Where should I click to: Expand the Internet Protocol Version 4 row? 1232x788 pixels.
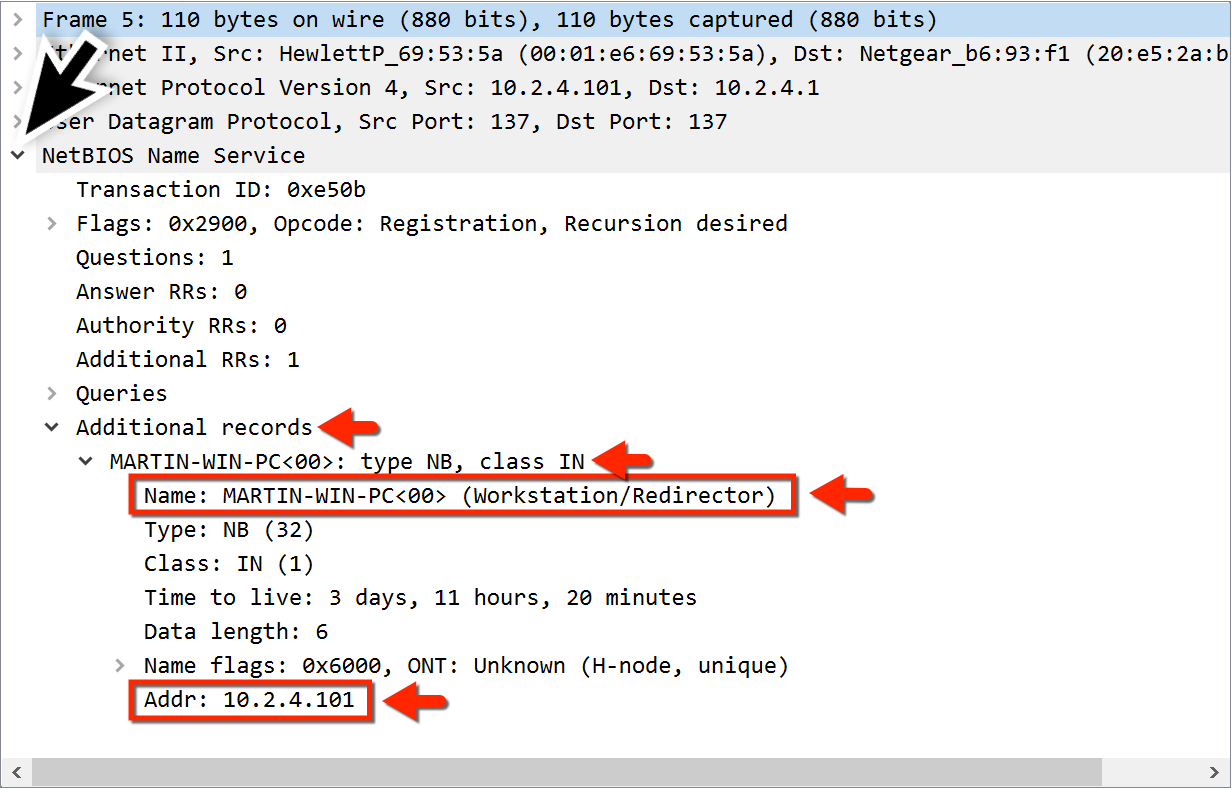click(18, 88)
